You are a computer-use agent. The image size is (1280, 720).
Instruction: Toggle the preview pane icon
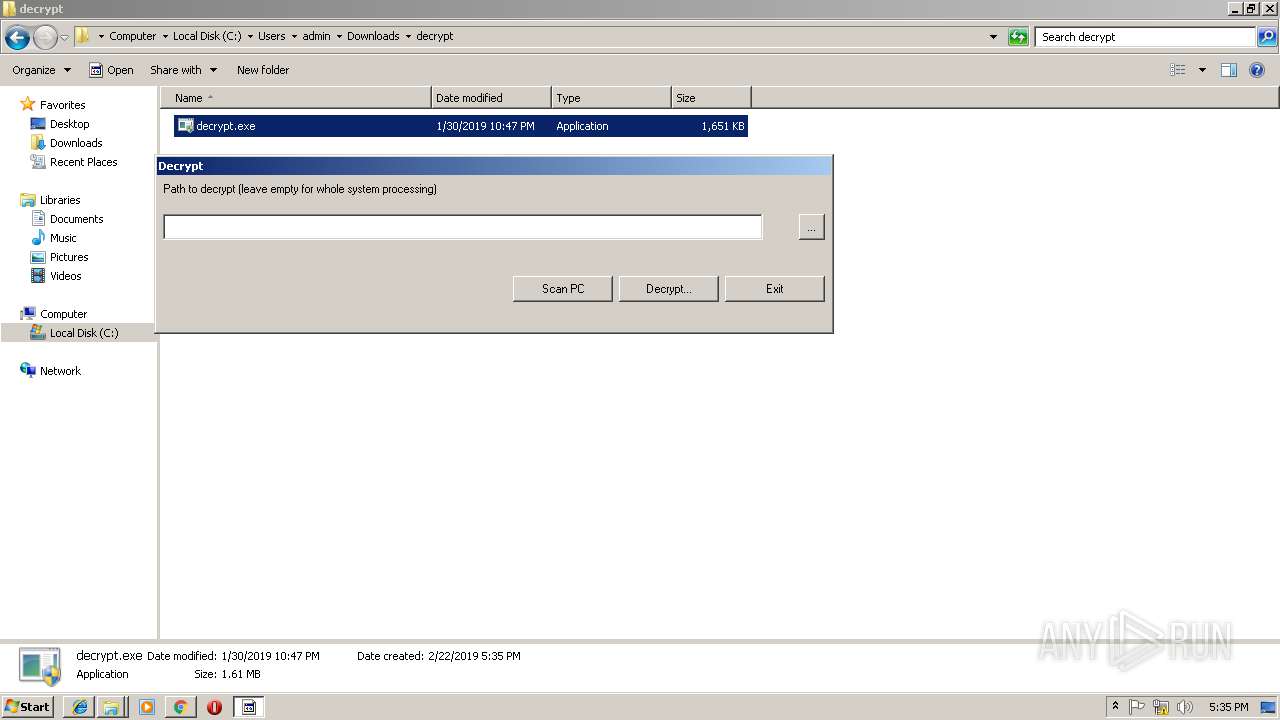1229,70
